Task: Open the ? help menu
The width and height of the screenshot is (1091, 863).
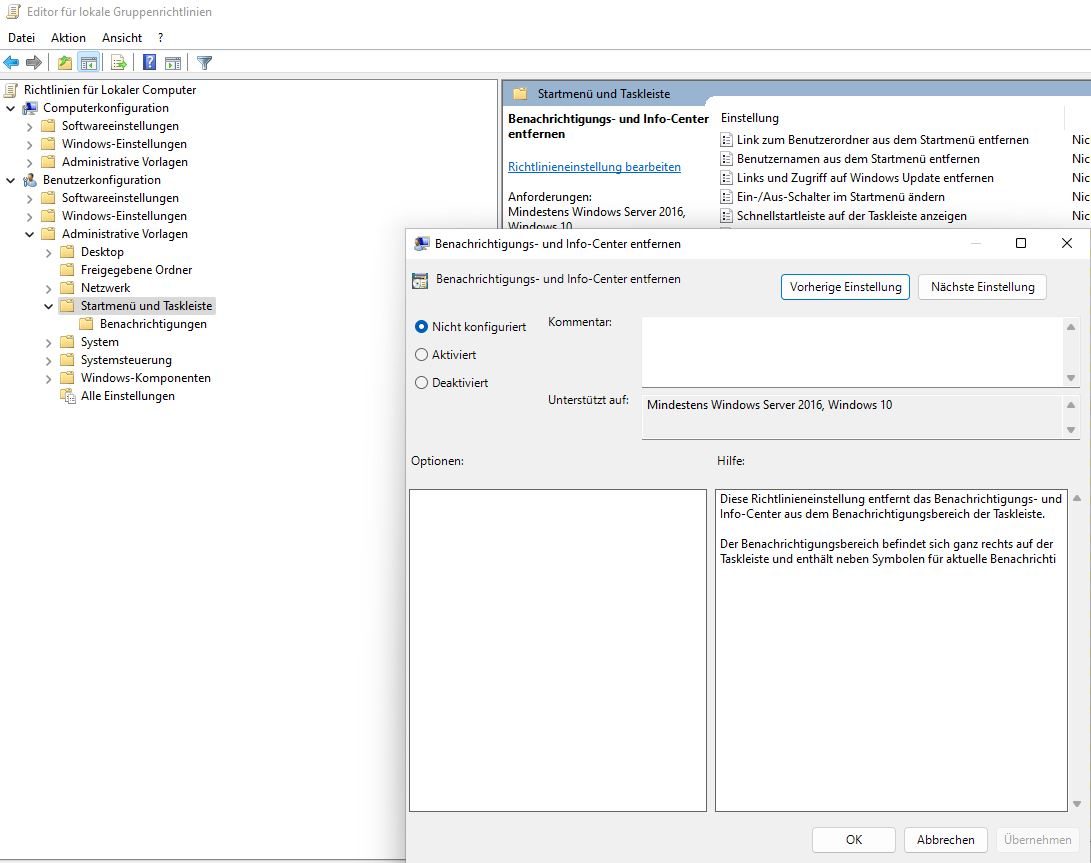Action: click(161, 38)
